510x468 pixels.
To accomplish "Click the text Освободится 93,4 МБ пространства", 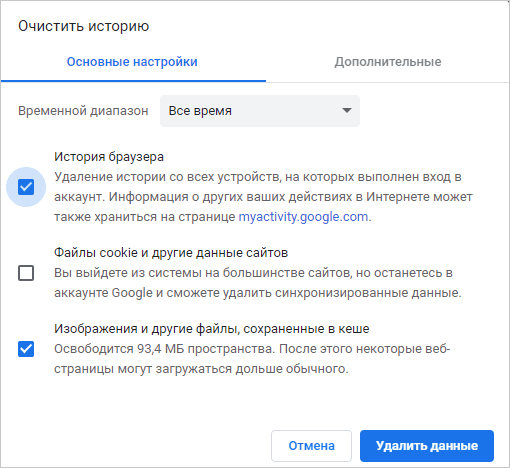I will point(165,349).
